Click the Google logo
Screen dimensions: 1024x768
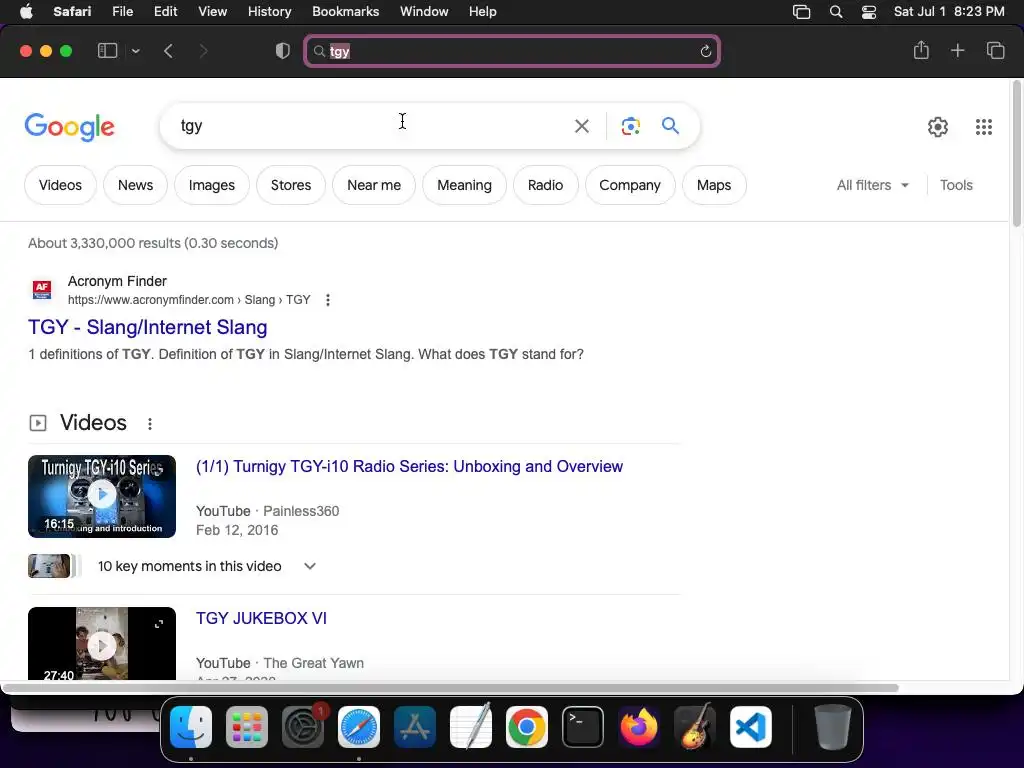click(x=69, y=127)
